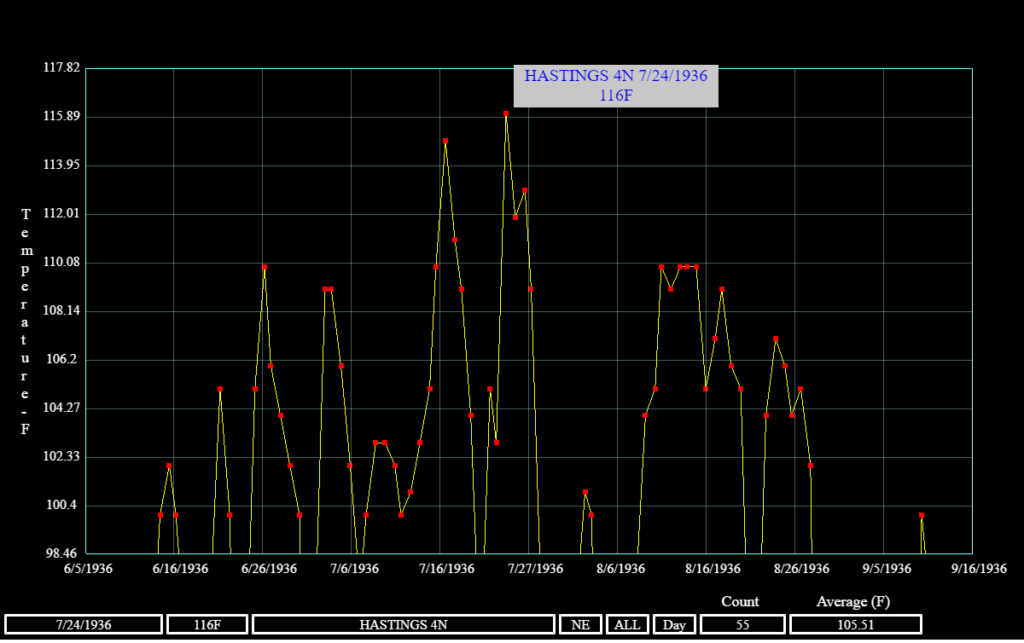Click the y-axis label 112.01
Screen dimensions: 1024x643
61,213
